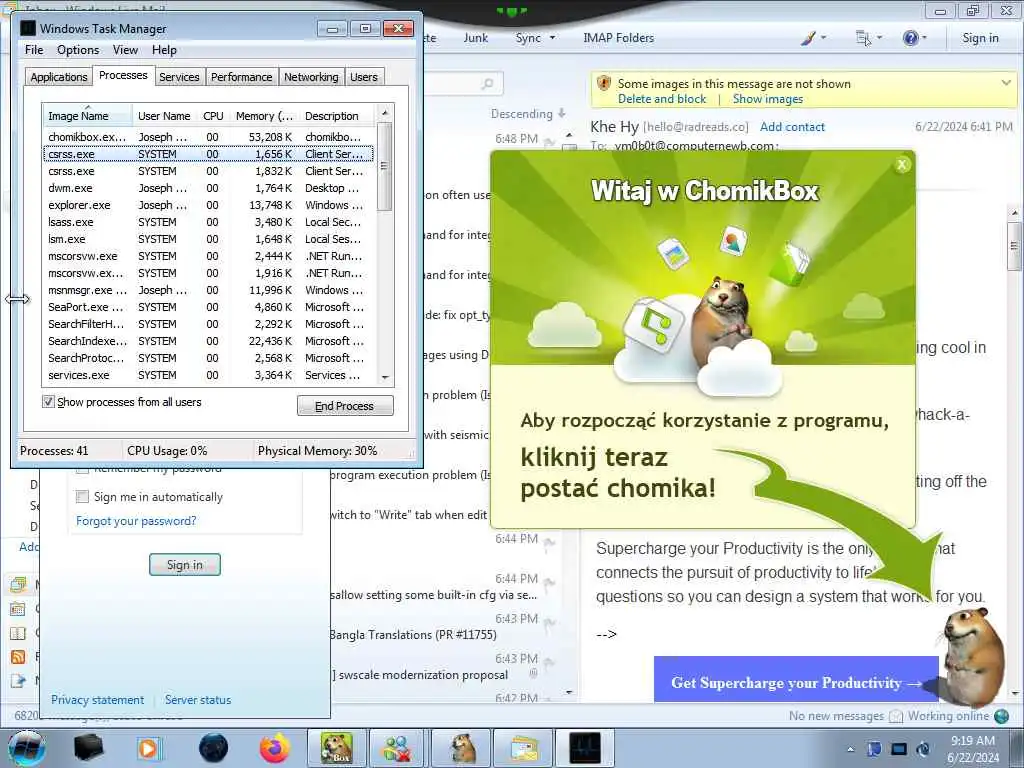Click the tray icon left of the monitor icon

874,749
